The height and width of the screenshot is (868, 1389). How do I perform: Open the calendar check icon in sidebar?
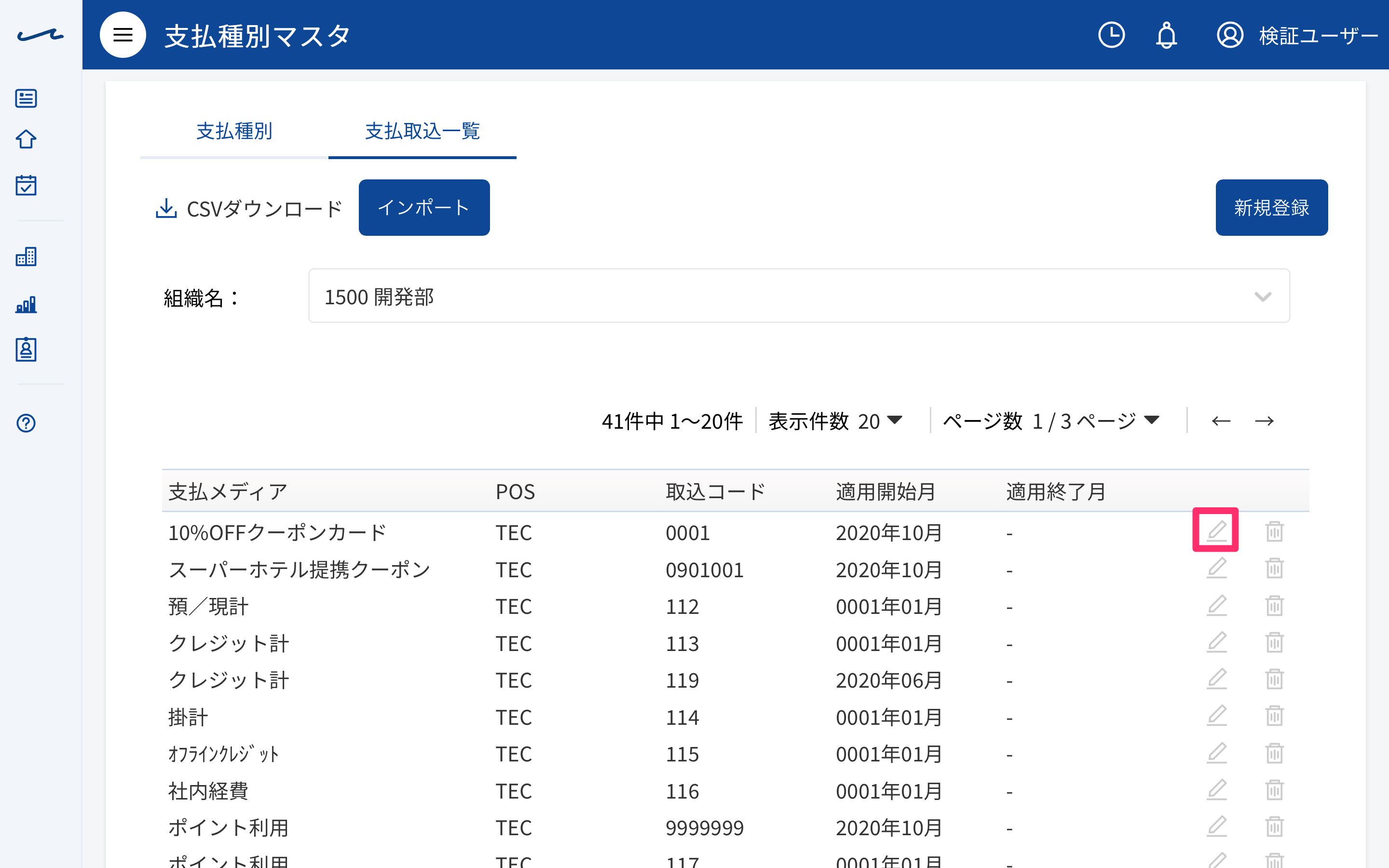tap(26, 185)
